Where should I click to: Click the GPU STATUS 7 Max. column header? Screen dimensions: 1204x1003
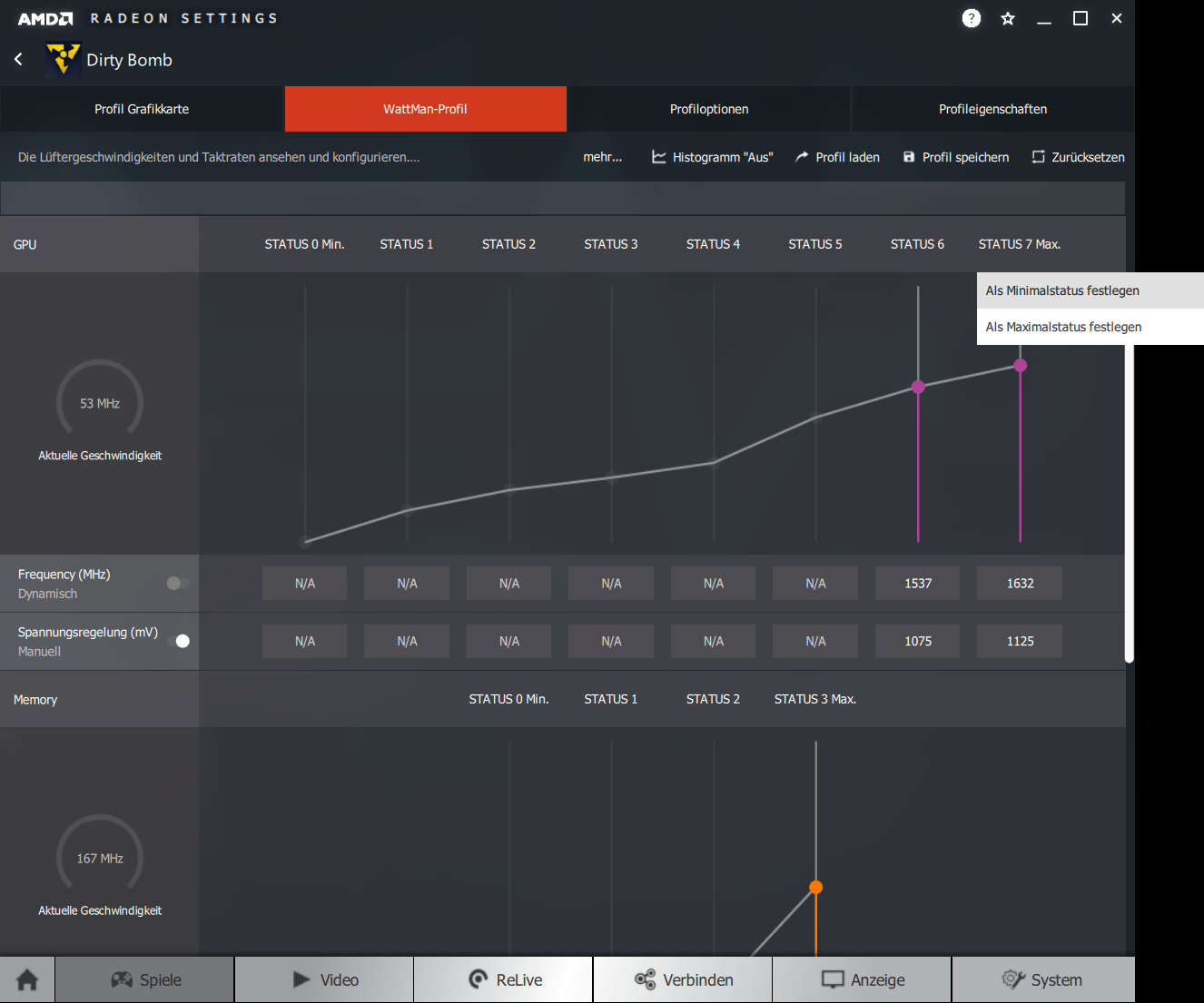[1020, 244]
